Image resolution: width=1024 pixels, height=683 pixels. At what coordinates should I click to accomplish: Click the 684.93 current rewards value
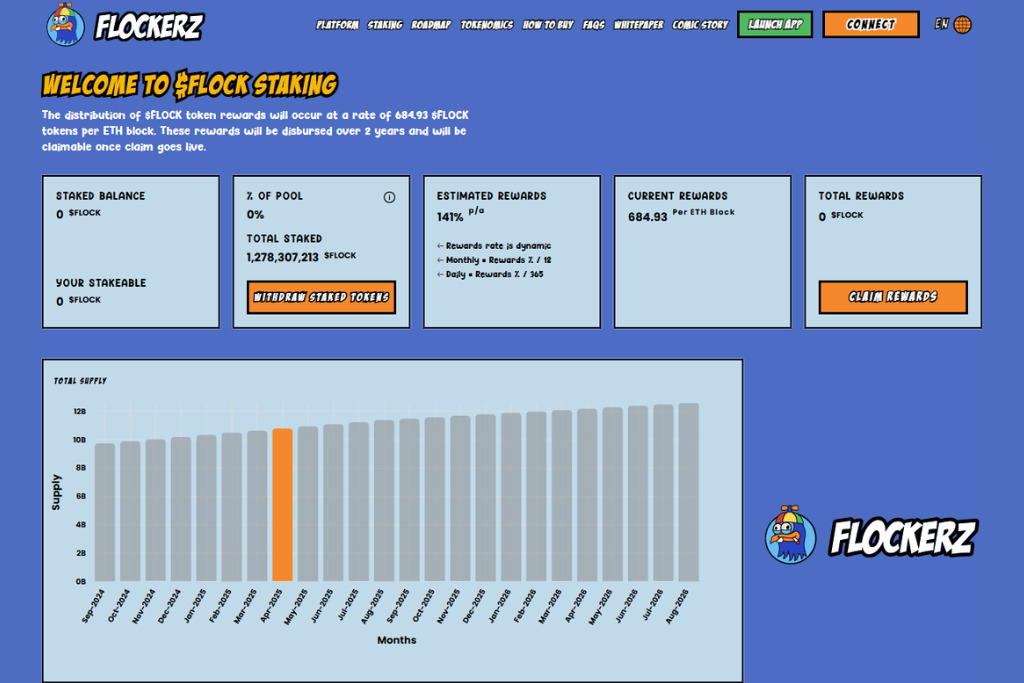(647, 217)
